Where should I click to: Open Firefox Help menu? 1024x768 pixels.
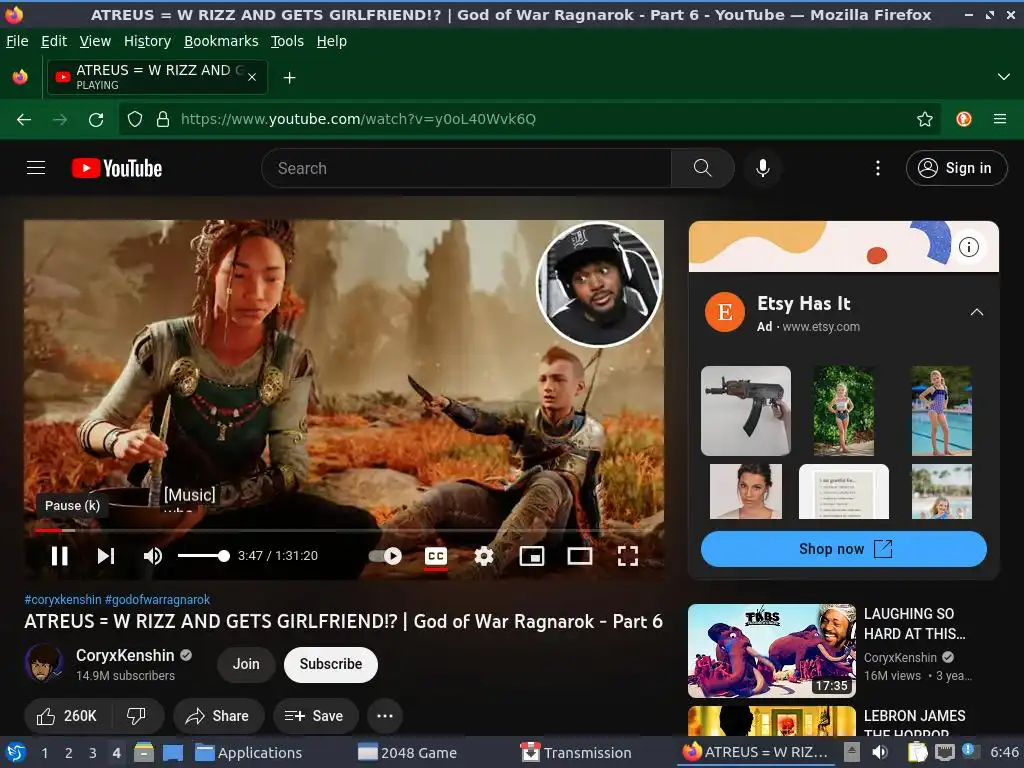pyautogui.click(x=332, y=41)
